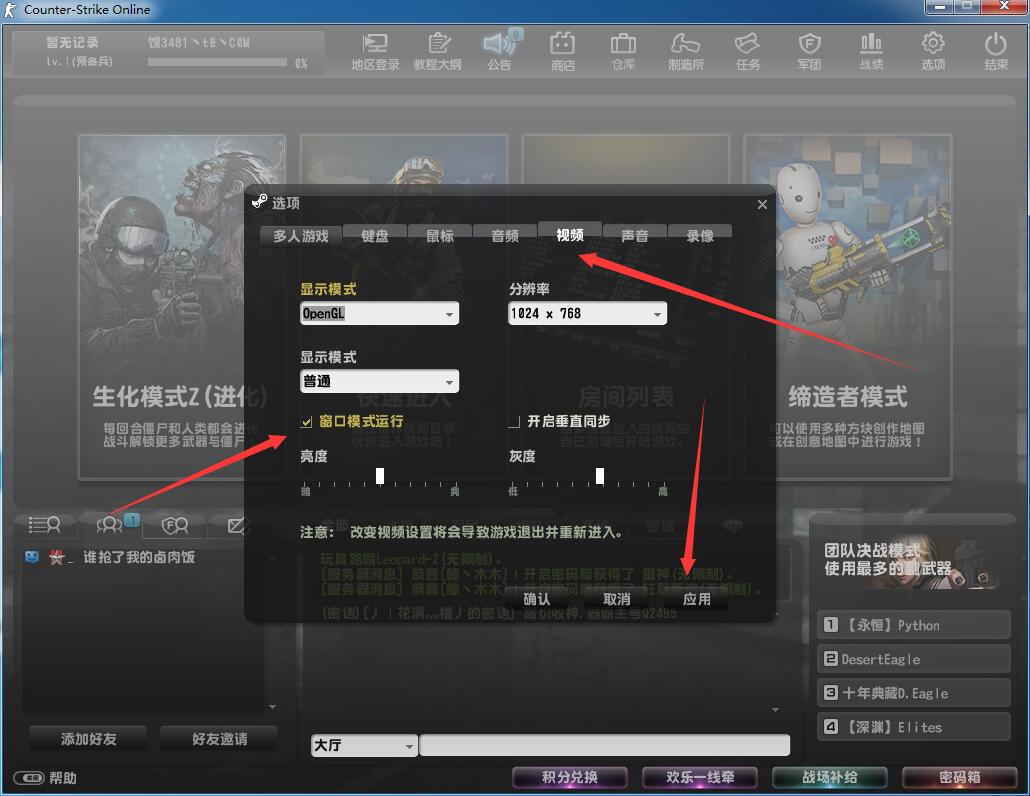This screenshot has width=1030, height=796.
Task: Click 添加好友 button
Action: [88, 739]
